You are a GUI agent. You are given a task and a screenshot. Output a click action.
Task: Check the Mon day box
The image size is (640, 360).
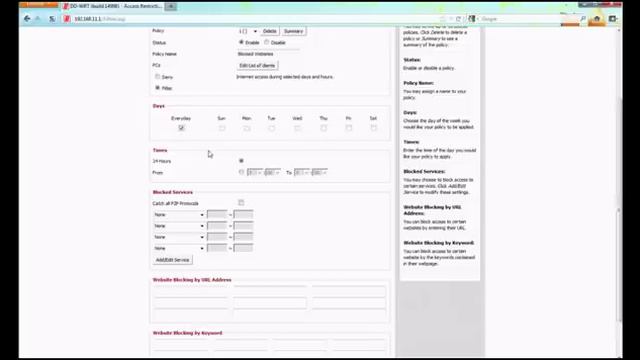tap(247, 128)
